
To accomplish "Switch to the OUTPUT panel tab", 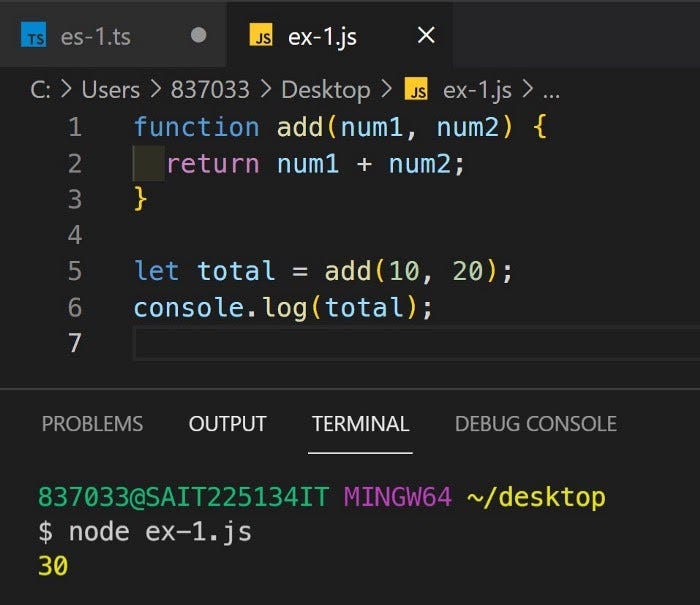I will (227, 423).
